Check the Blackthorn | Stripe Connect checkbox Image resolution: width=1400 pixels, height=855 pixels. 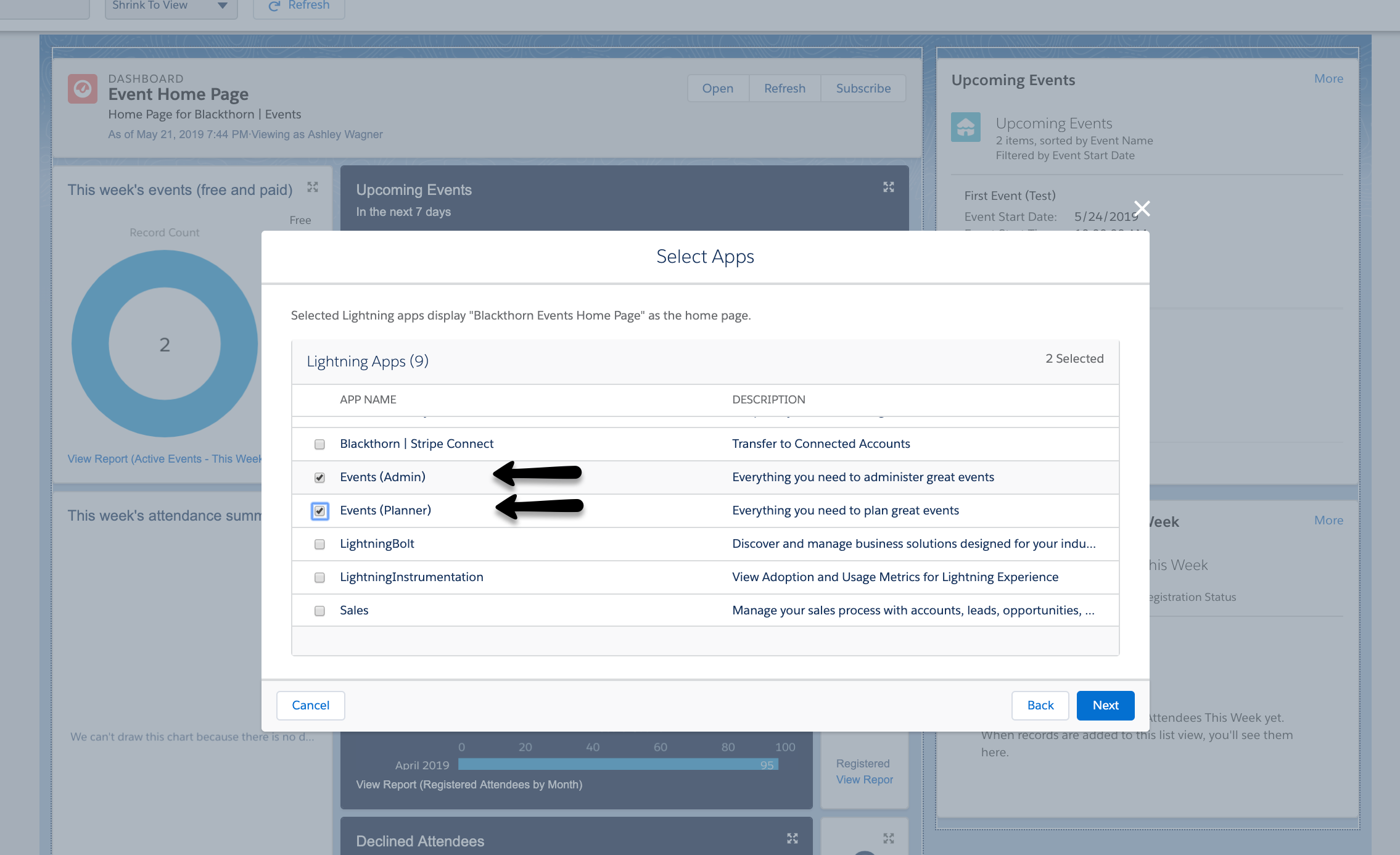319,444
